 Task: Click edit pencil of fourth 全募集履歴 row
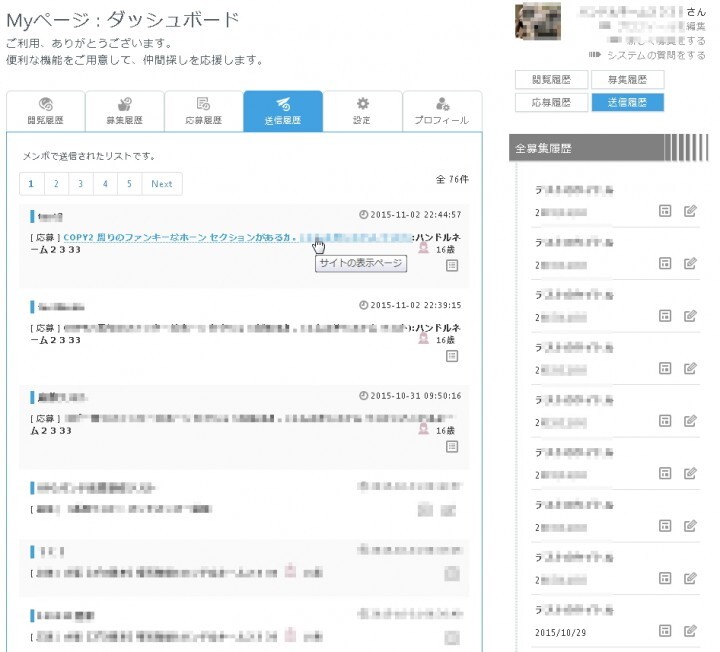pos(690,368)
